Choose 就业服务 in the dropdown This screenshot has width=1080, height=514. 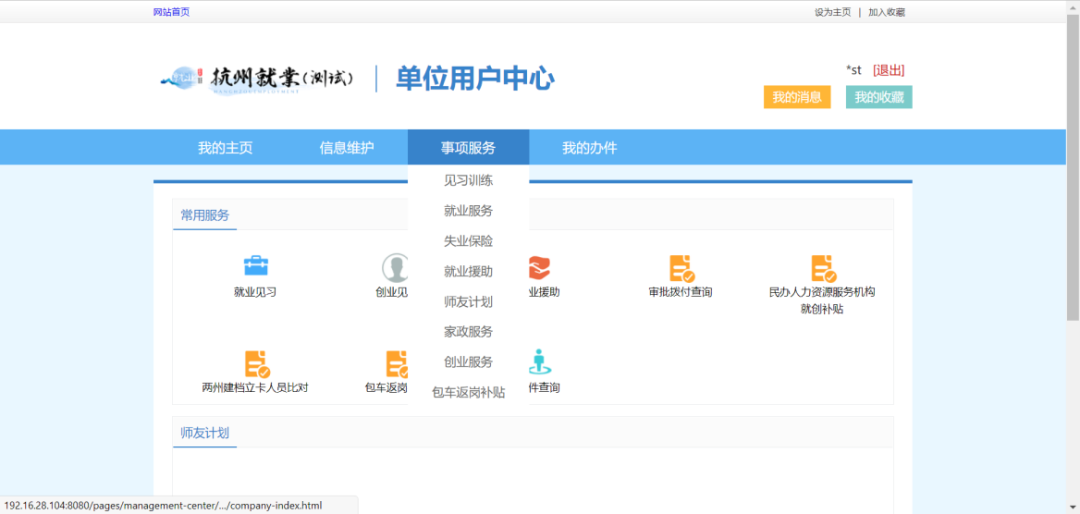click(468, 211)
